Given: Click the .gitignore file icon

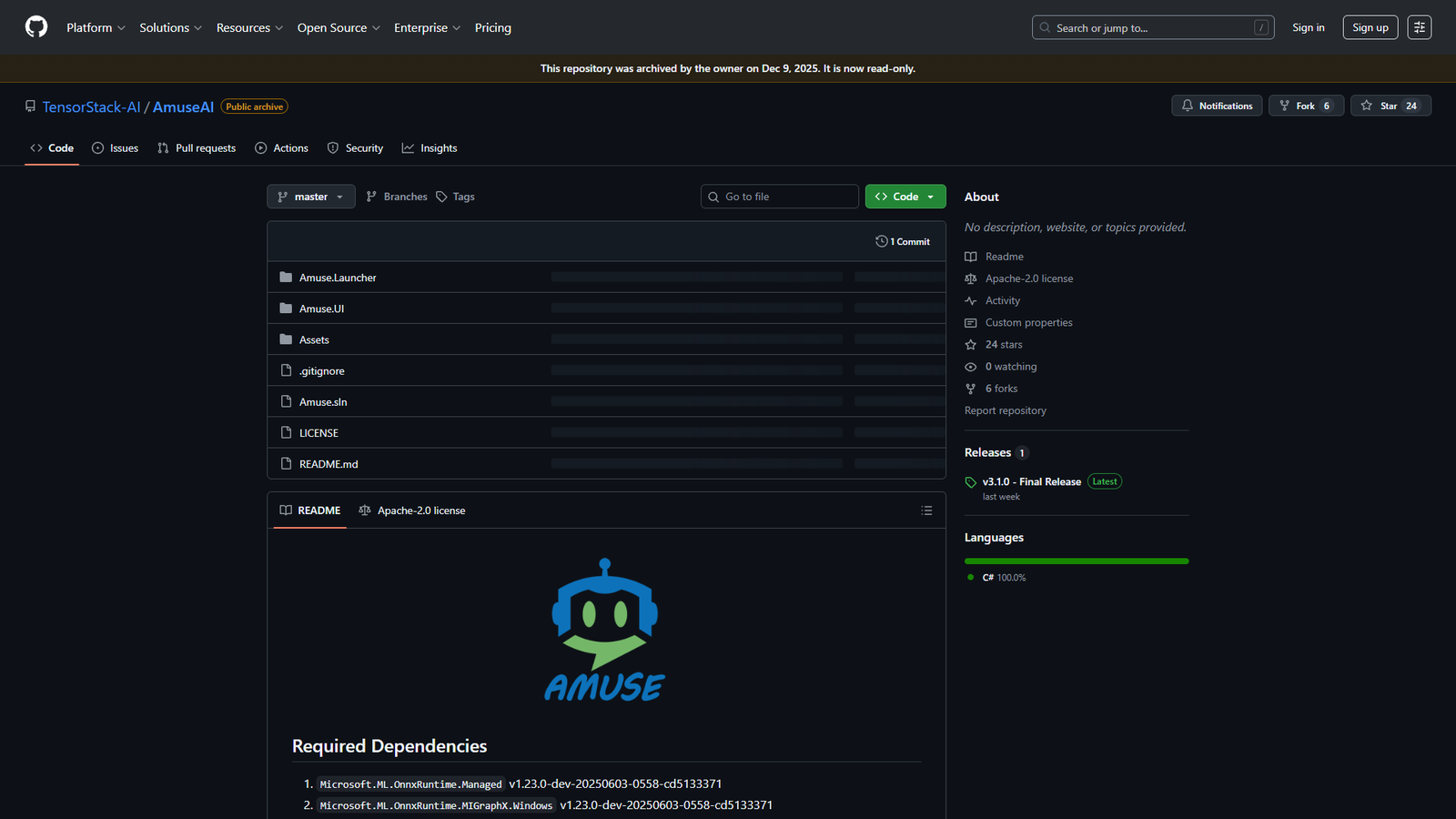Looking at the screenshot, I should [286, 370].
